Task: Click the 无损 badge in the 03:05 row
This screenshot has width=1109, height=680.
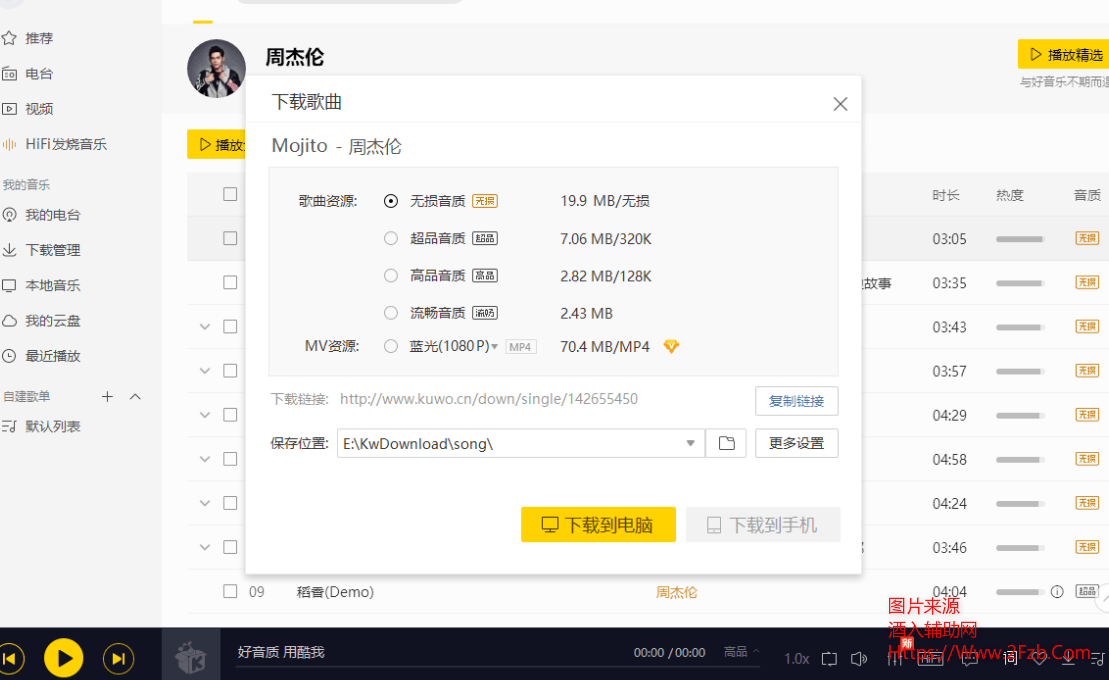Action: [1087, 238]
